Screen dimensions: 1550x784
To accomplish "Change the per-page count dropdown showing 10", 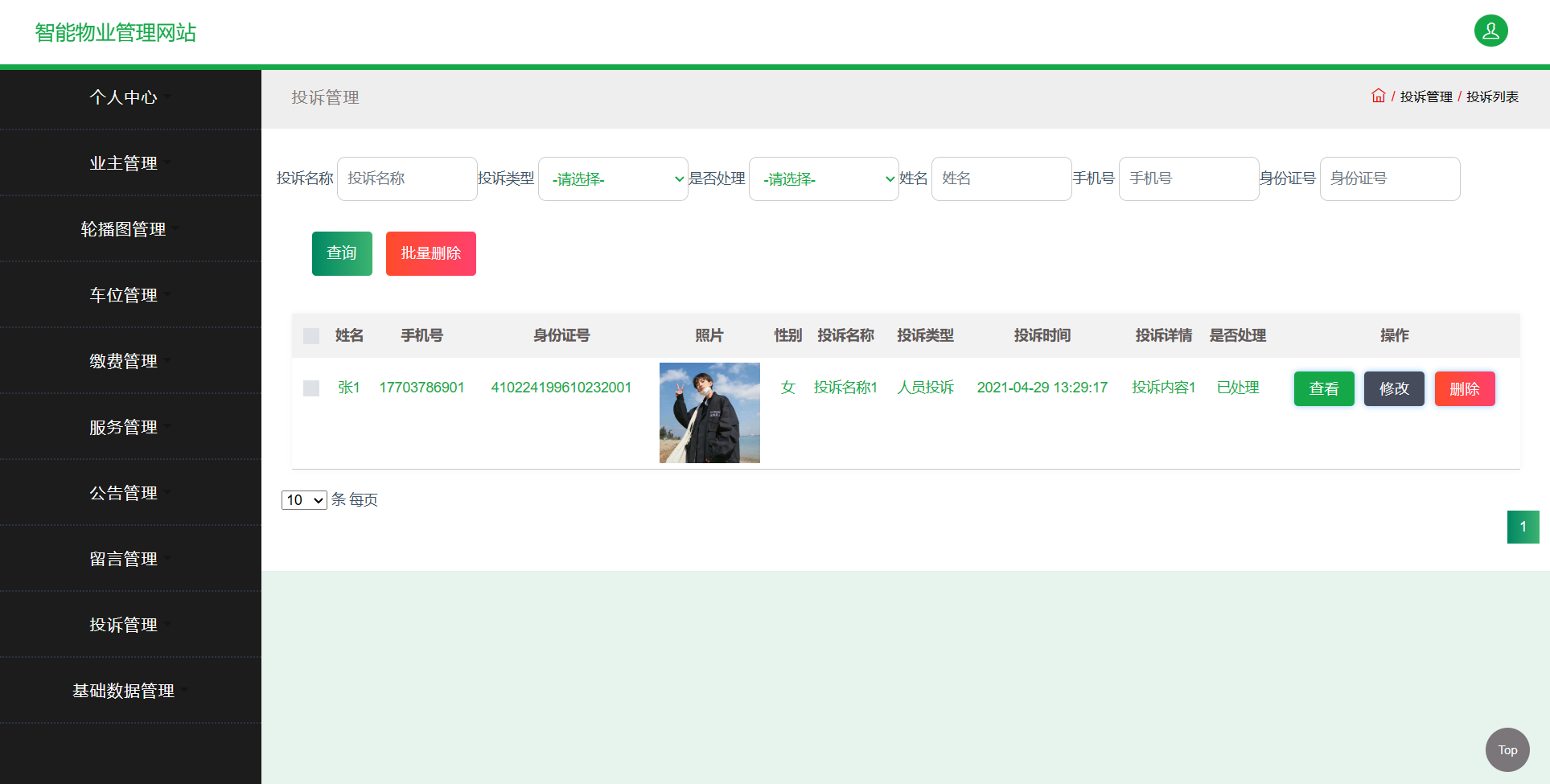I will (x=303, y=499).
